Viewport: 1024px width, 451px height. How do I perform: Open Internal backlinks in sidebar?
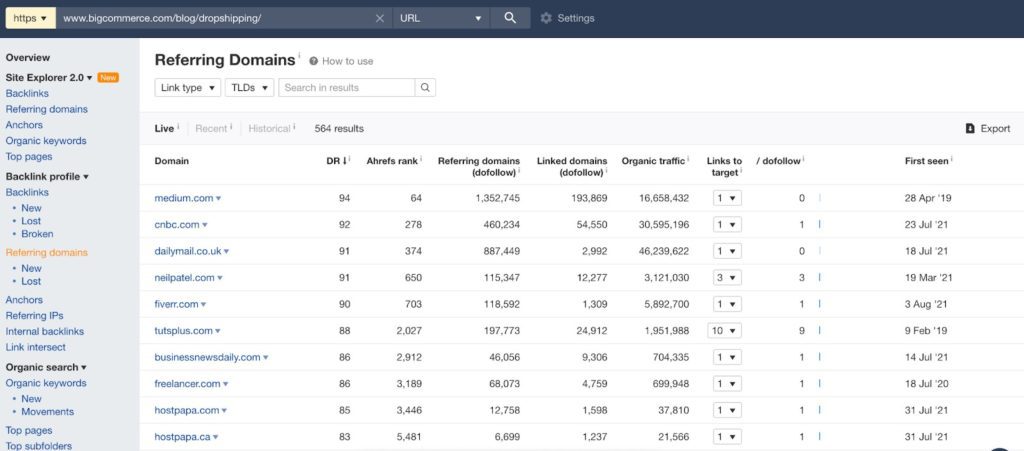tap(45, 331)
